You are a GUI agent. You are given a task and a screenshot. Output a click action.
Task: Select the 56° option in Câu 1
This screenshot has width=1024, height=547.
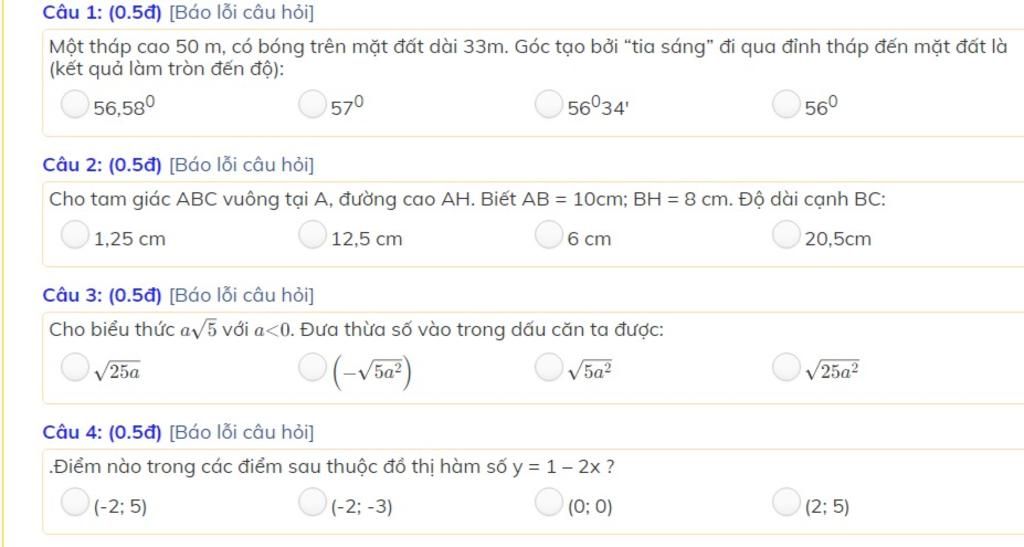coord(786,104)
